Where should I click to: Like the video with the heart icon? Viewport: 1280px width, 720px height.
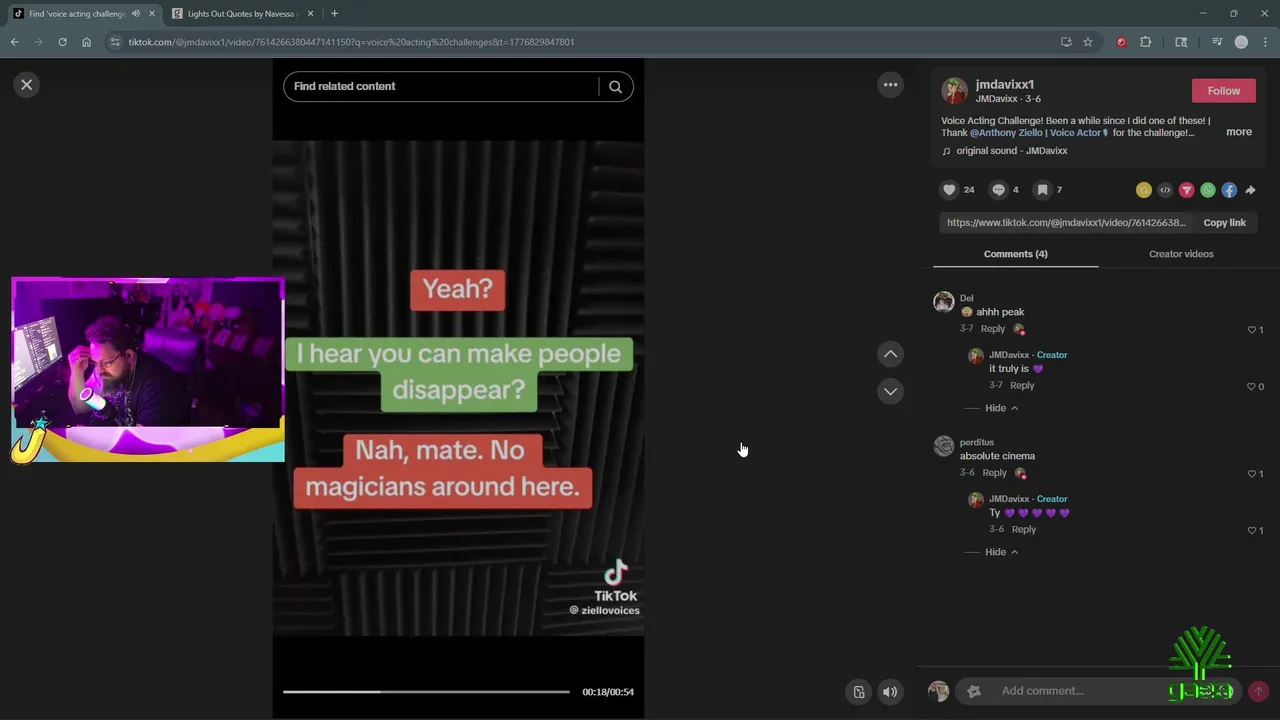pos(949,190)
